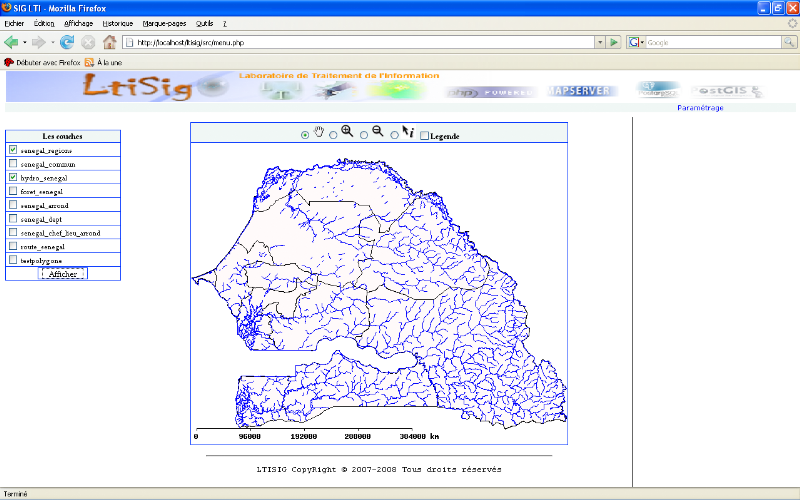The height and width of the screenshot is (500, 800).
Task: Open the Affichage menu
Action: pyautogui.click(x=78, y=22)
